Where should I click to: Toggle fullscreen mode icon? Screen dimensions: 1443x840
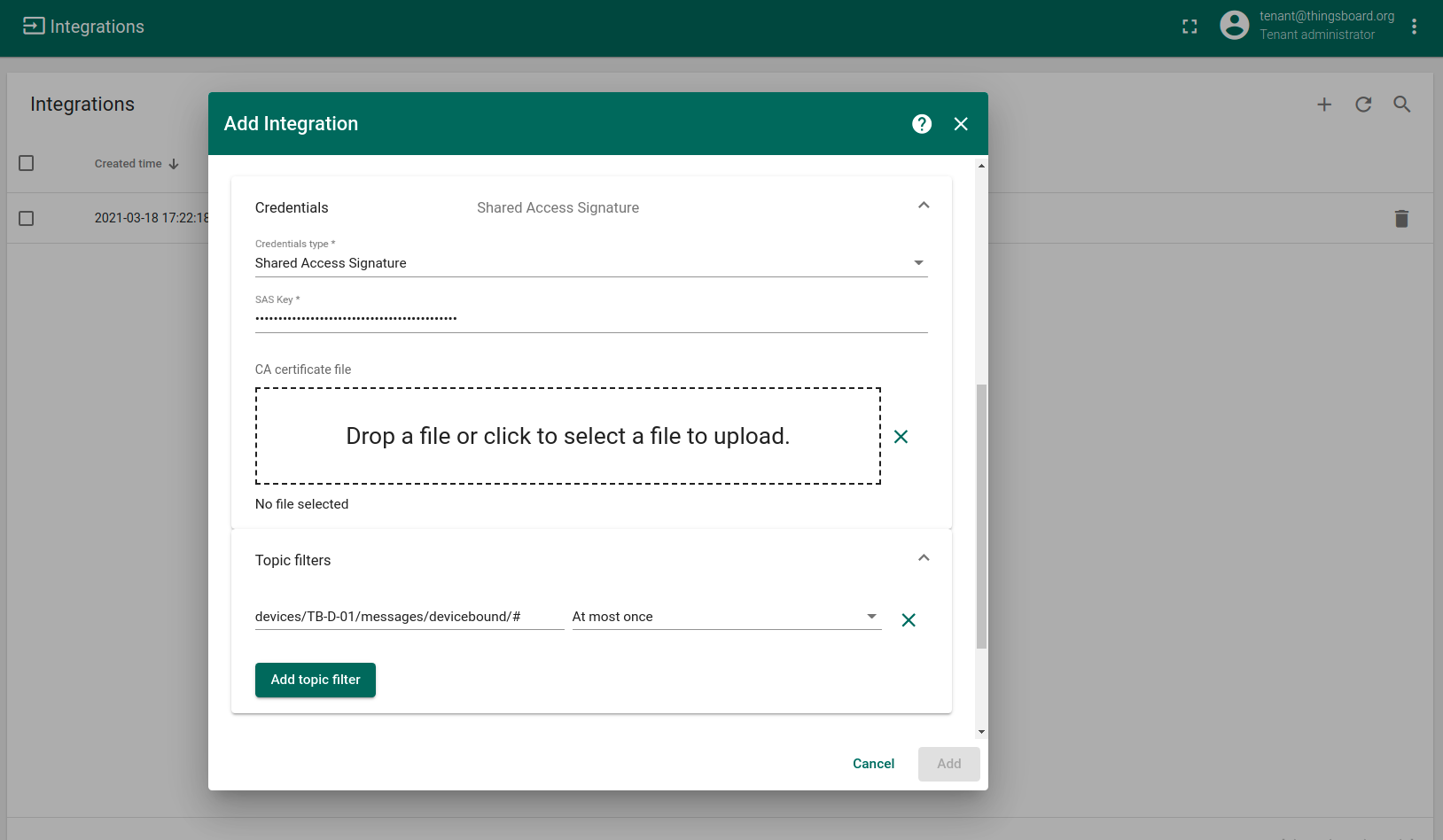1189,27
